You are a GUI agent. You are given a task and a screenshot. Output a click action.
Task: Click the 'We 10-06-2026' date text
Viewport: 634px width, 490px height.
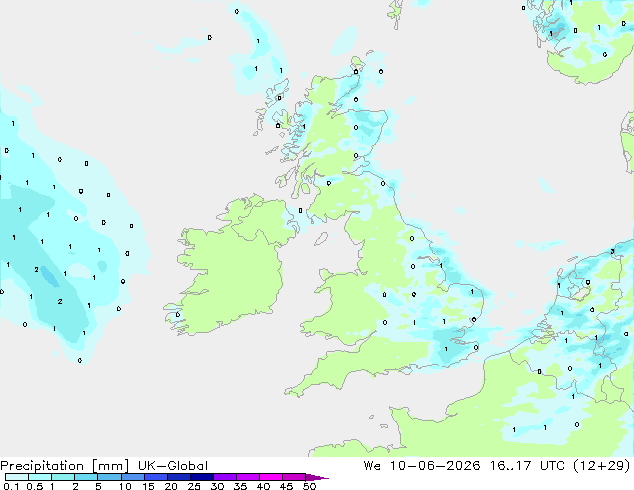point(422,466)
